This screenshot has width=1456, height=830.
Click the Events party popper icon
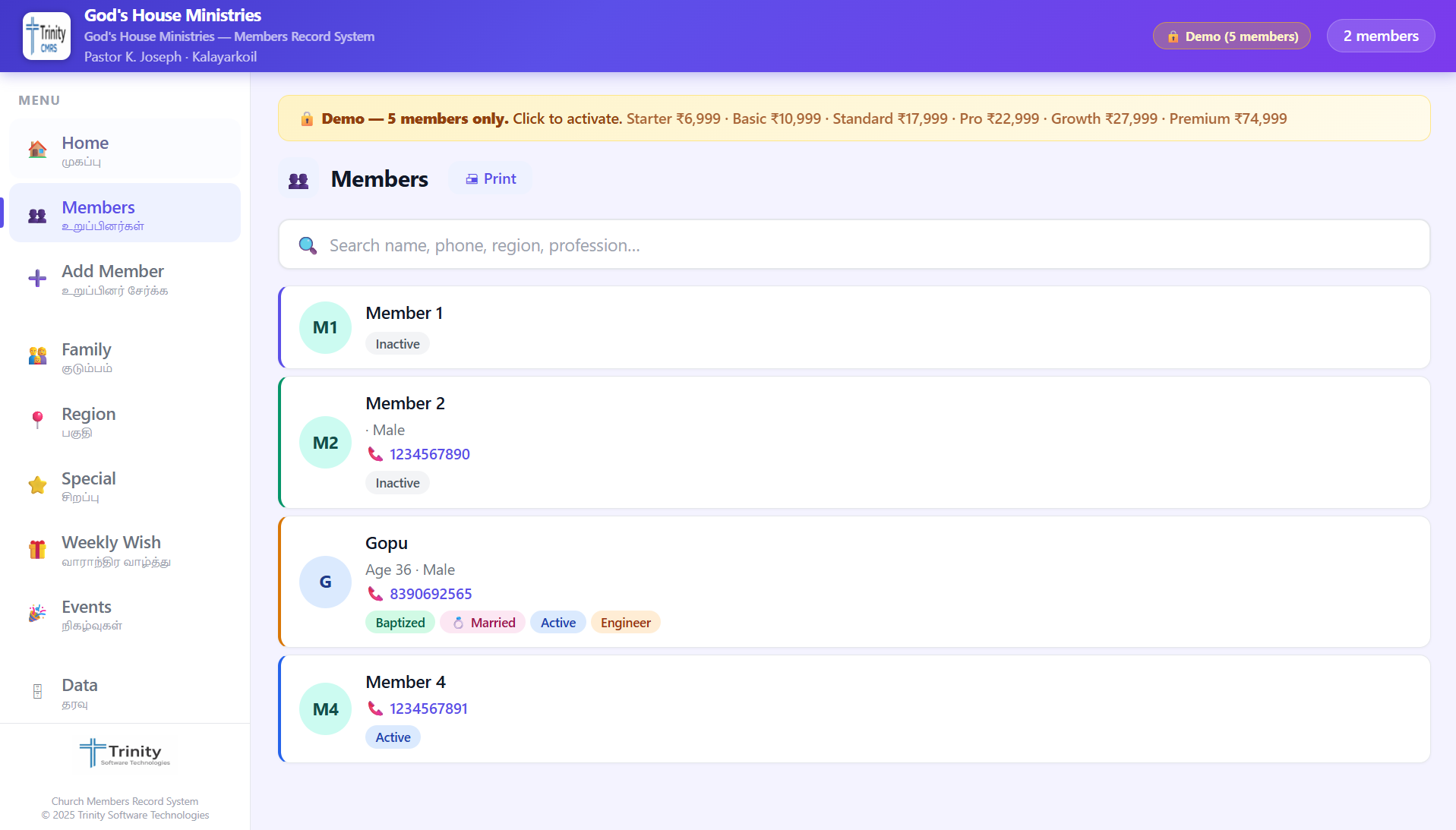pos(37,614)
